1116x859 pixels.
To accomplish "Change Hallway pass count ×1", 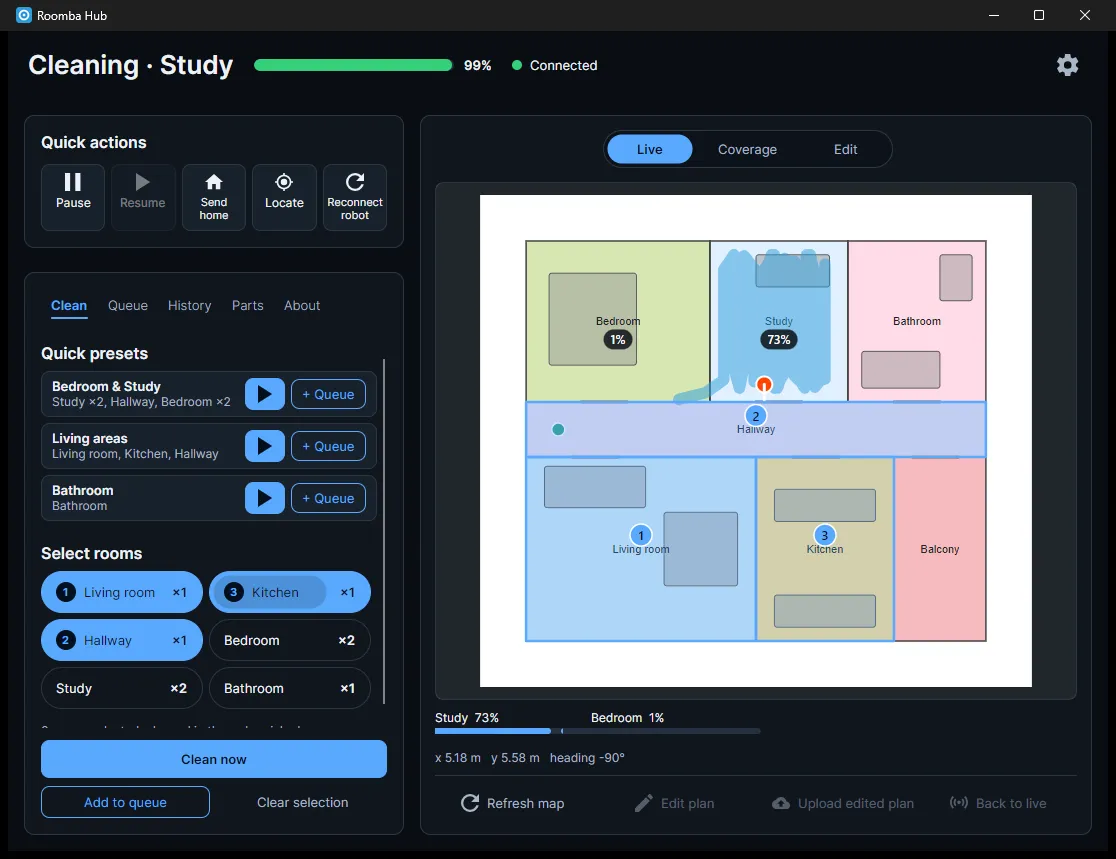I will pos(179,641).
